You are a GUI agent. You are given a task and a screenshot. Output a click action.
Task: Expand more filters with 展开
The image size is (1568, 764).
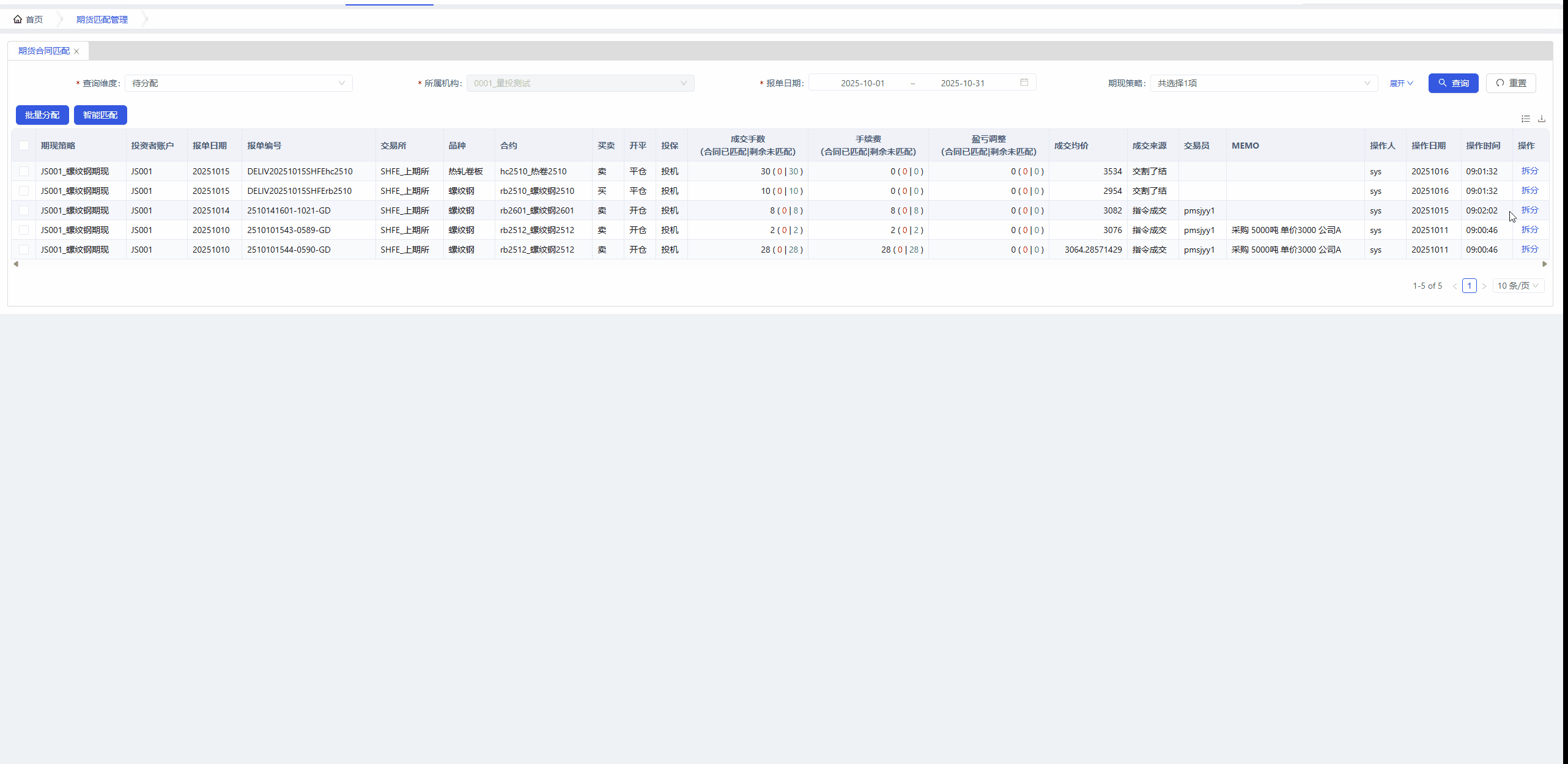(x=1401, y=83)
